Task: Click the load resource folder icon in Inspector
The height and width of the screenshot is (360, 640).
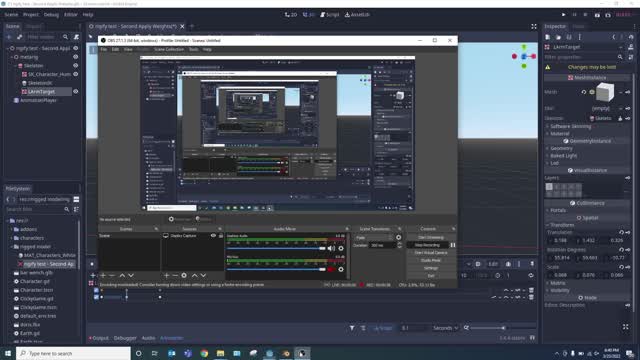Action: pos(558,37)
